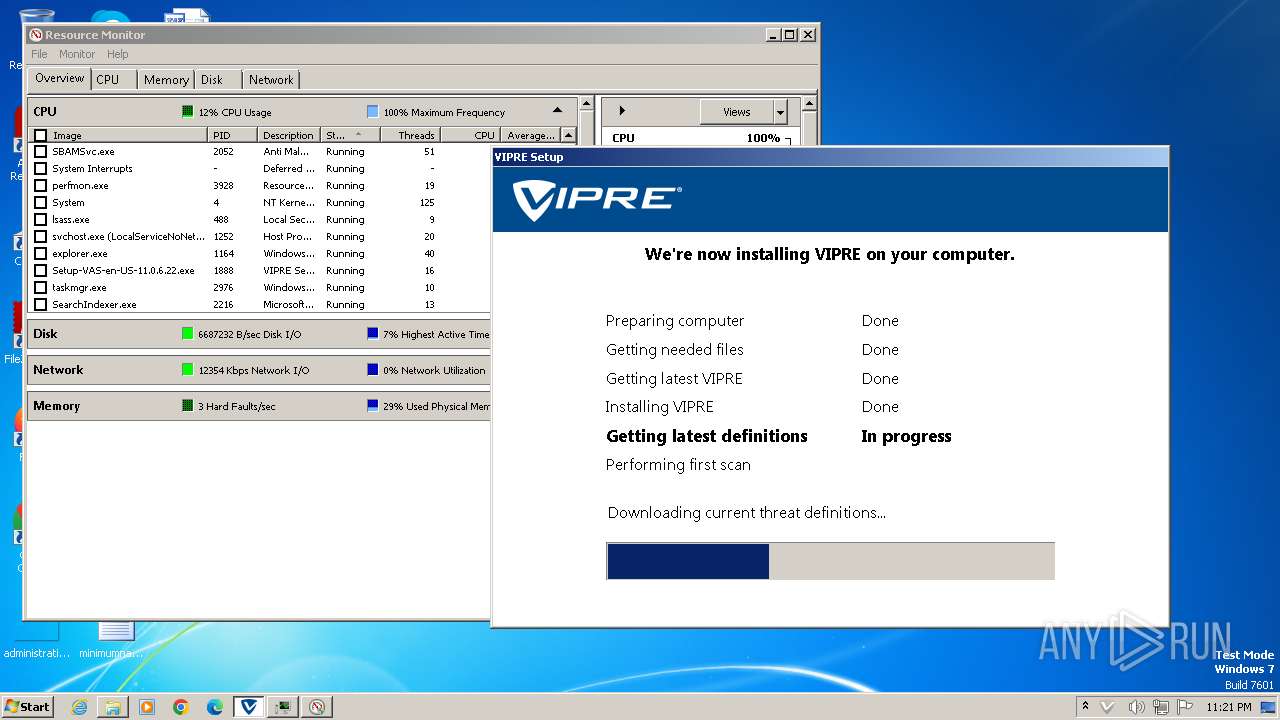Screen dimensions: 1280x720
Task: Click VIPRE tray icon
Action: point(1107,707)
